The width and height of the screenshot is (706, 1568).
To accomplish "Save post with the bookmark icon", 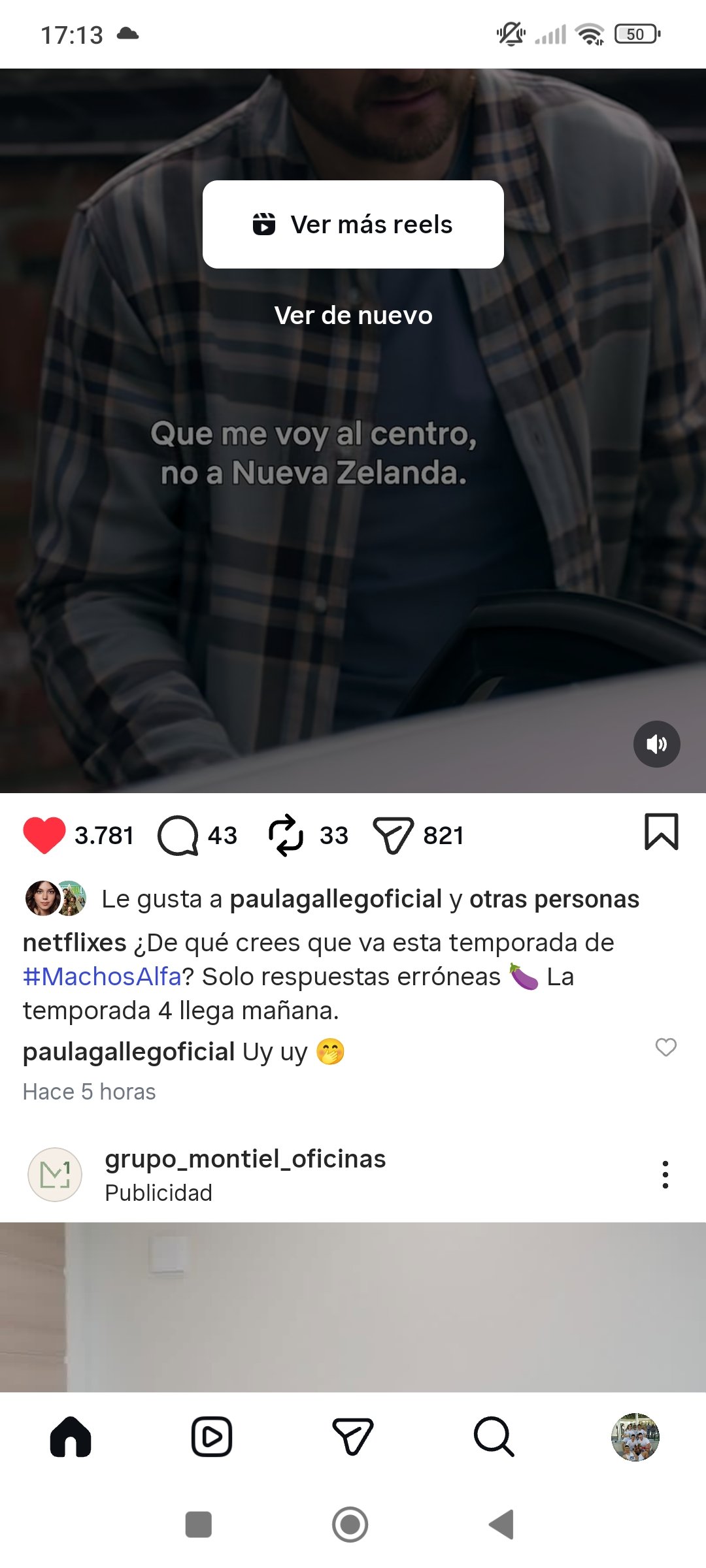I will tap(662, 832).
